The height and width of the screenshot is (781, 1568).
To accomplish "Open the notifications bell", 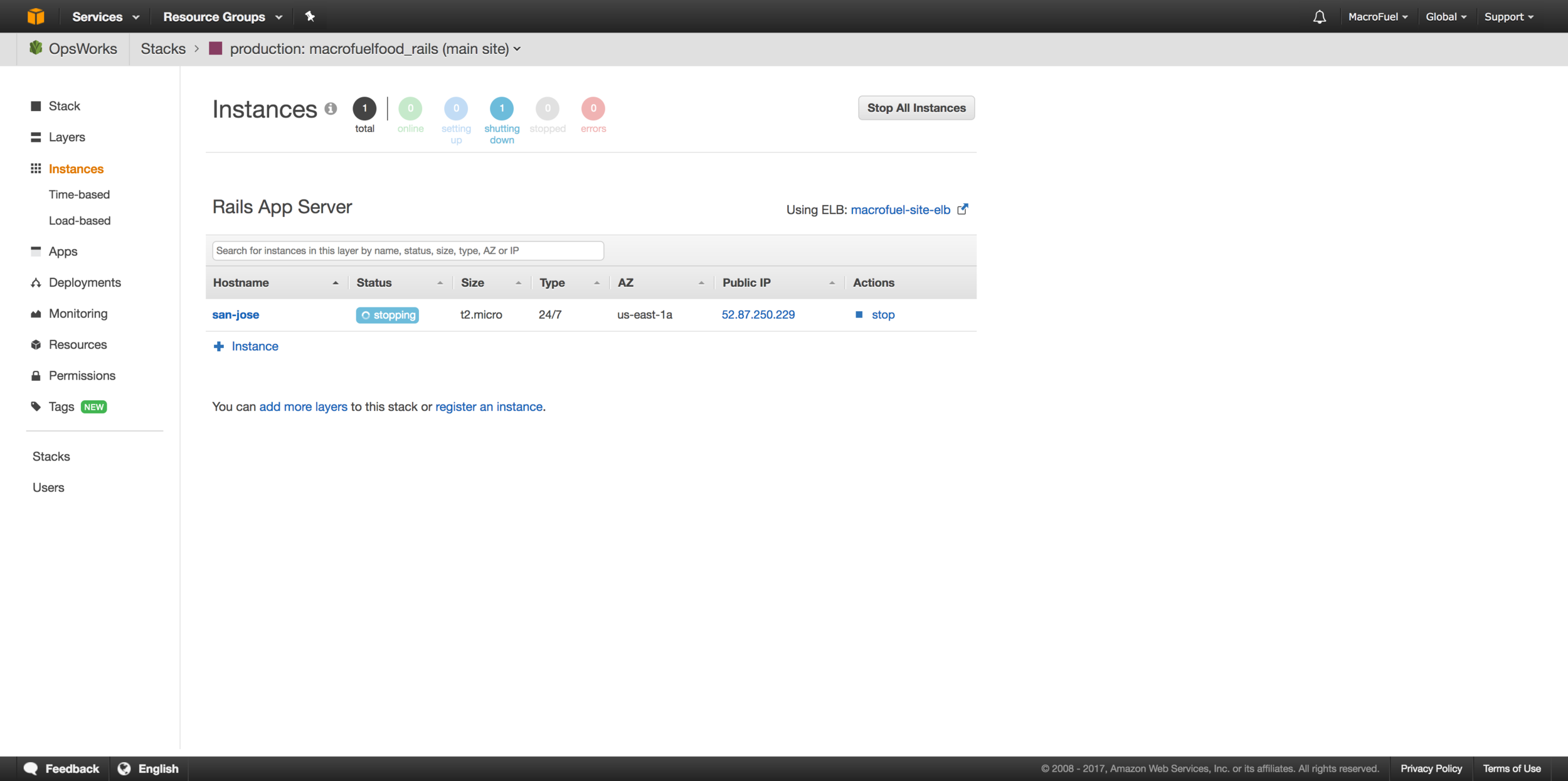I will pos(1320,17).
